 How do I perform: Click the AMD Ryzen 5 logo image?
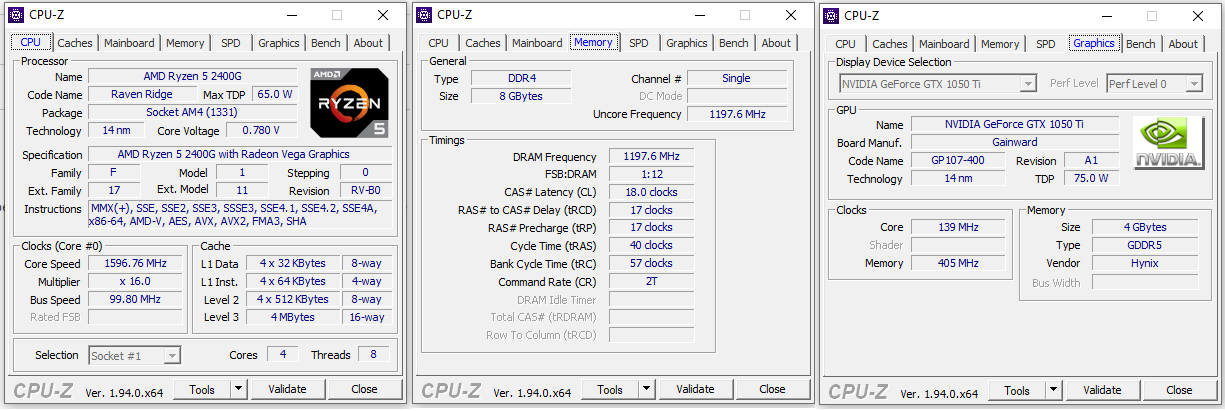(349, 103)
